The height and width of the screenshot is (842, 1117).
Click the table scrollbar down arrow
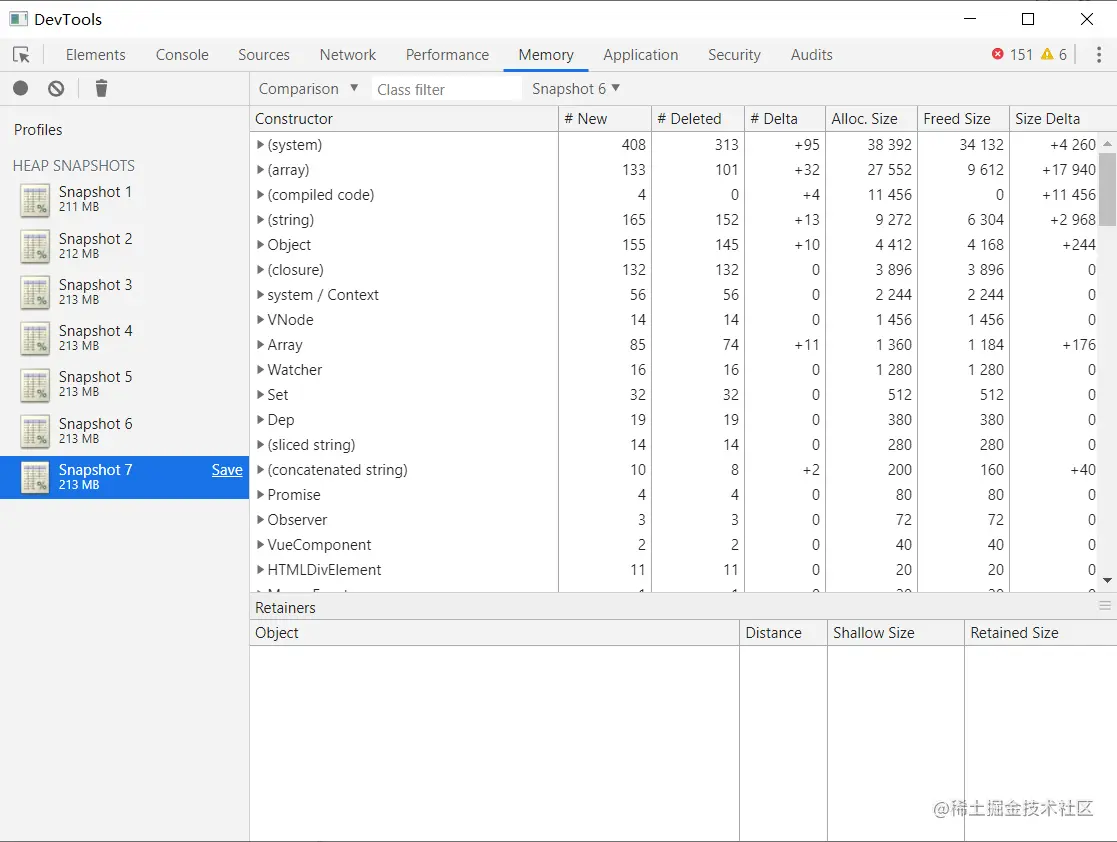point(1108,581)
